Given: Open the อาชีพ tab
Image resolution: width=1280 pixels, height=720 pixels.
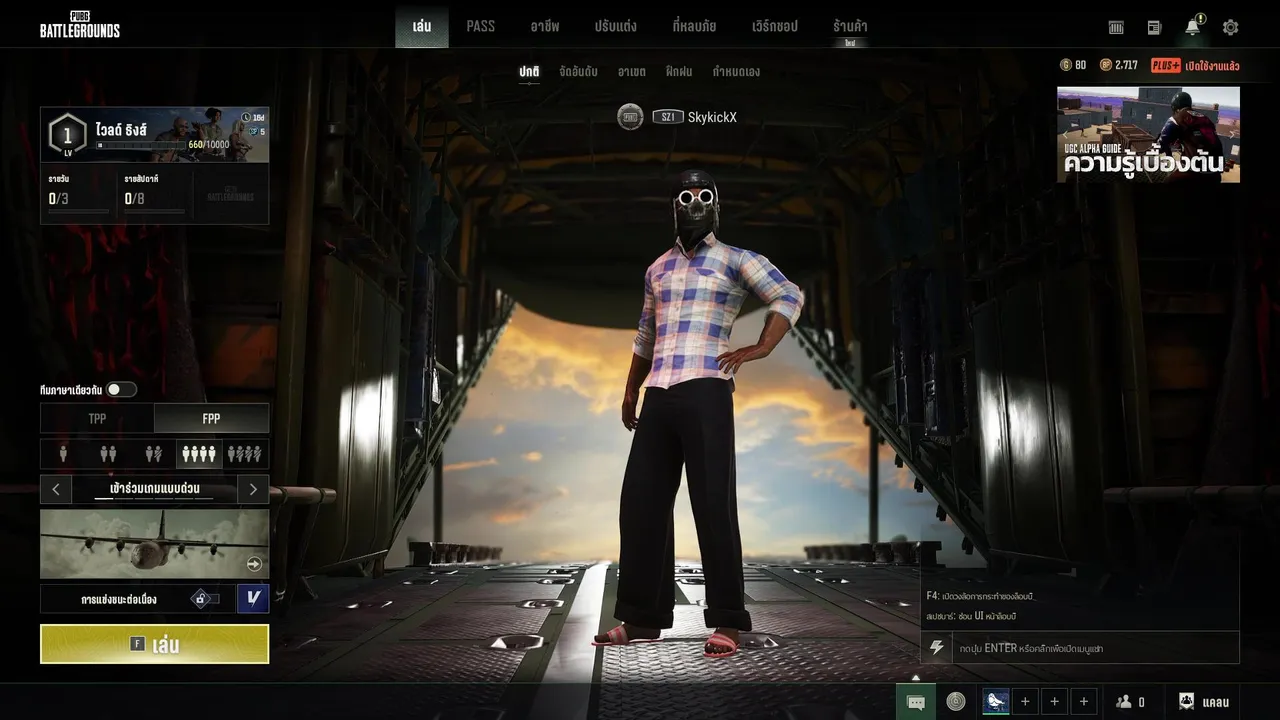Looking at the screenshot, I should pos(545,26).
